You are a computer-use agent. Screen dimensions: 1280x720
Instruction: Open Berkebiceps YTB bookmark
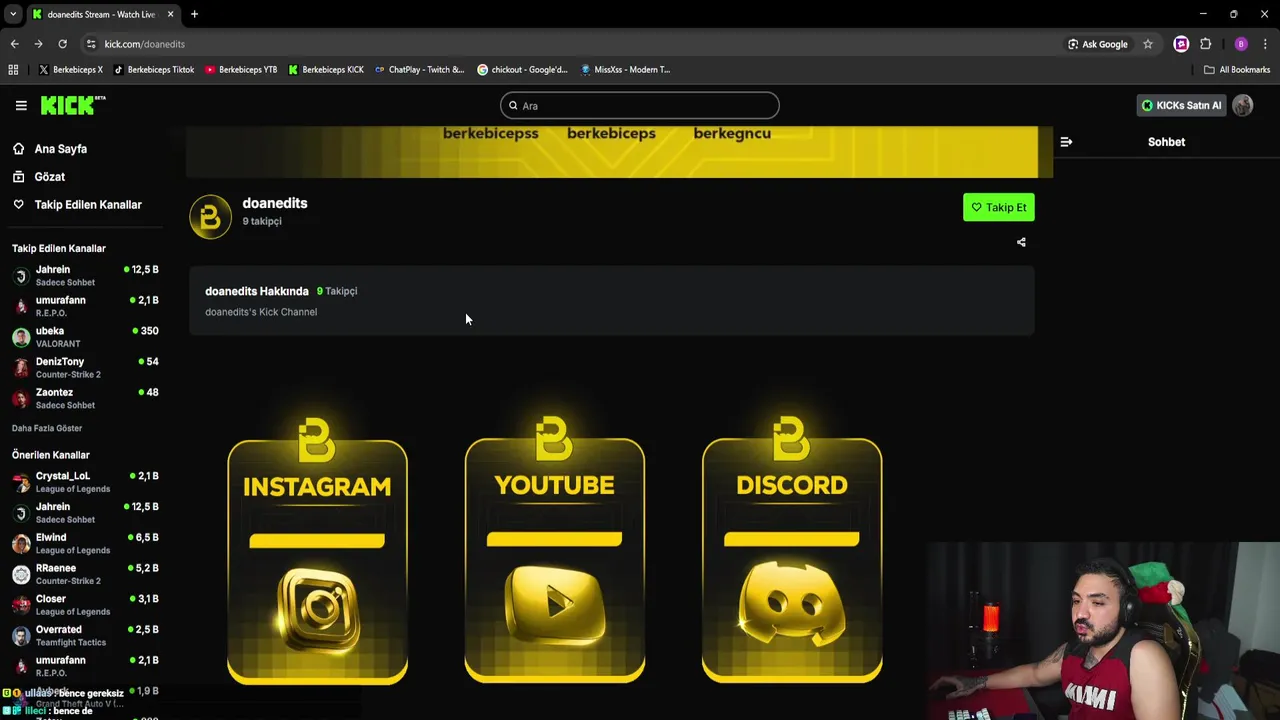pyautogui.click(x=241, y=70)
